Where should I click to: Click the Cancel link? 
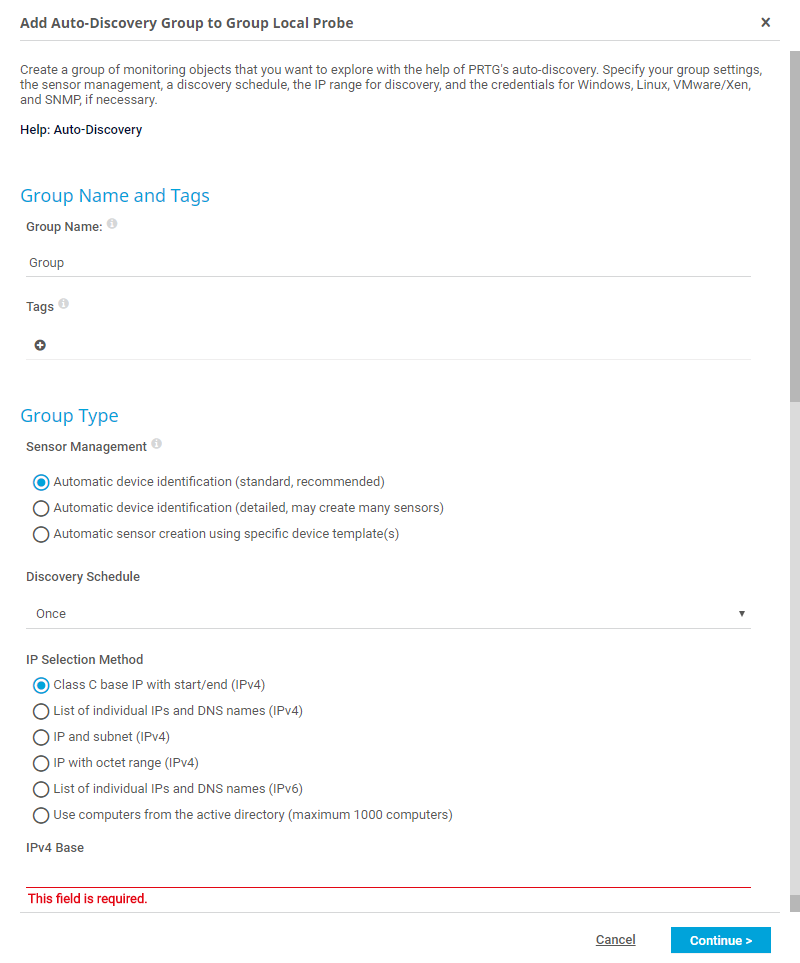(x=615, y=940)
